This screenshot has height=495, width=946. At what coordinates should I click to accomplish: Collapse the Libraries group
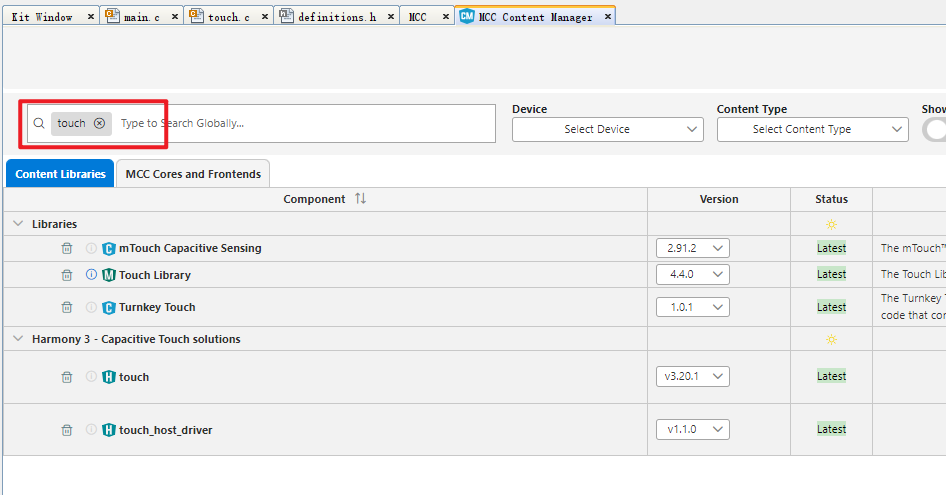(18, 224)
